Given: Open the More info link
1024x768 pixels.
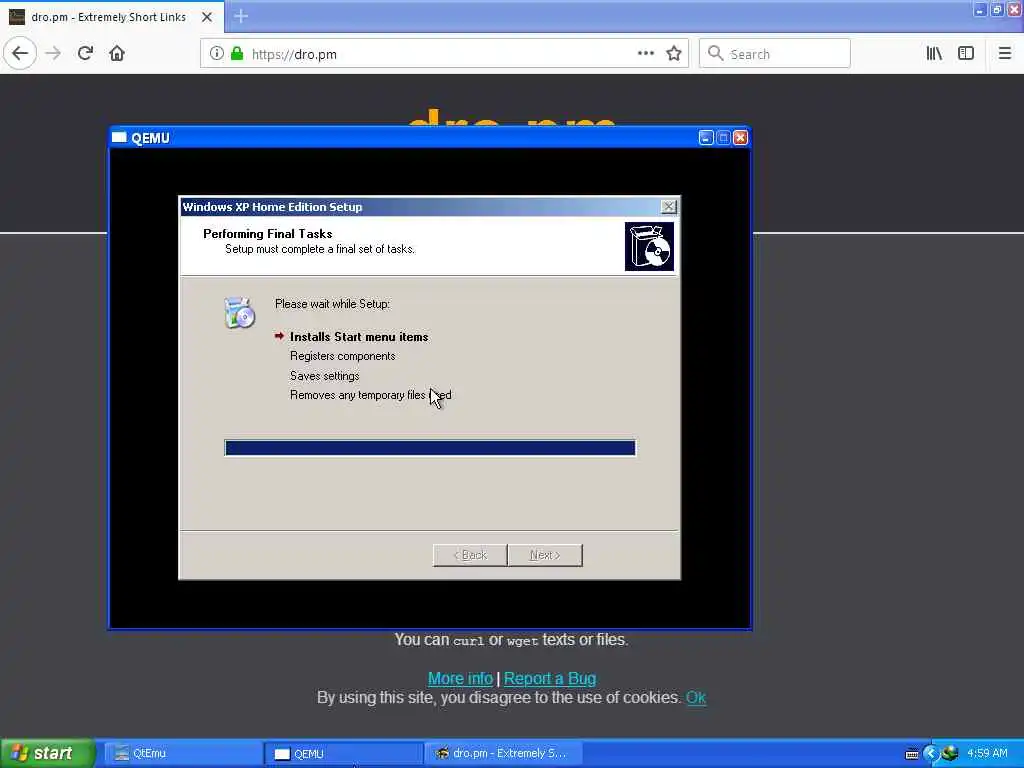Looking at the screenshot, I should pos(460,679).
